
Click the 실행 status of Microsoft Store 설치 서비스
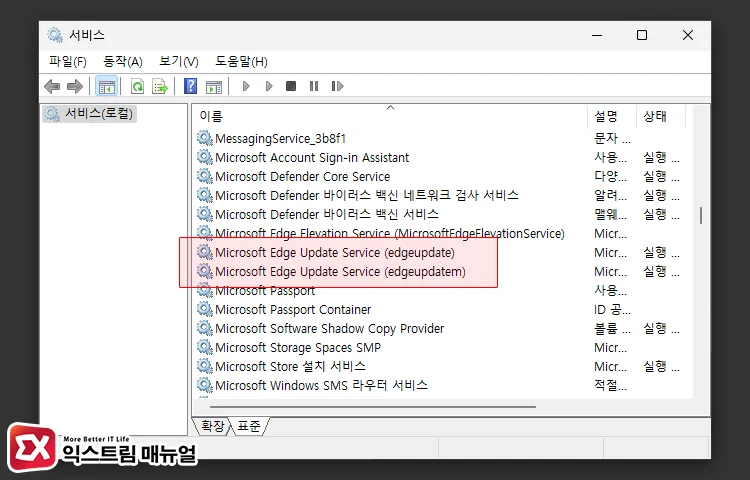[x=661, y=367]
